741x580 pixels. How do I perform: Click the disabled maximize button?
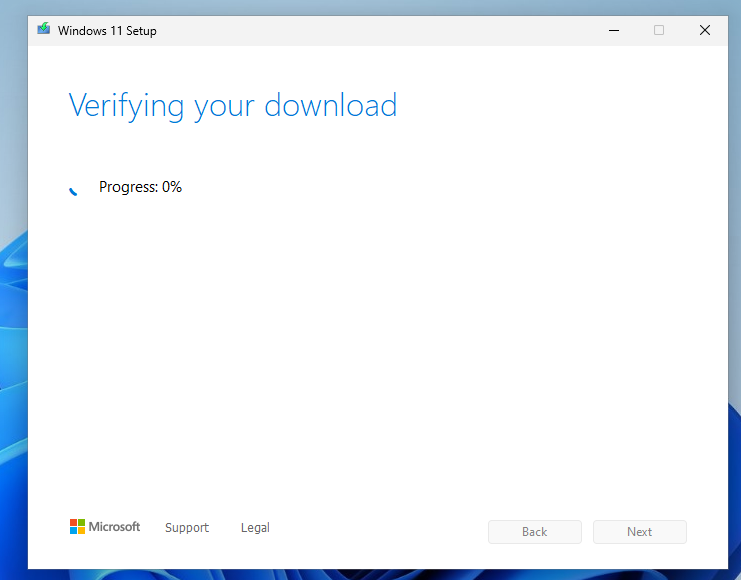point(659,30)
